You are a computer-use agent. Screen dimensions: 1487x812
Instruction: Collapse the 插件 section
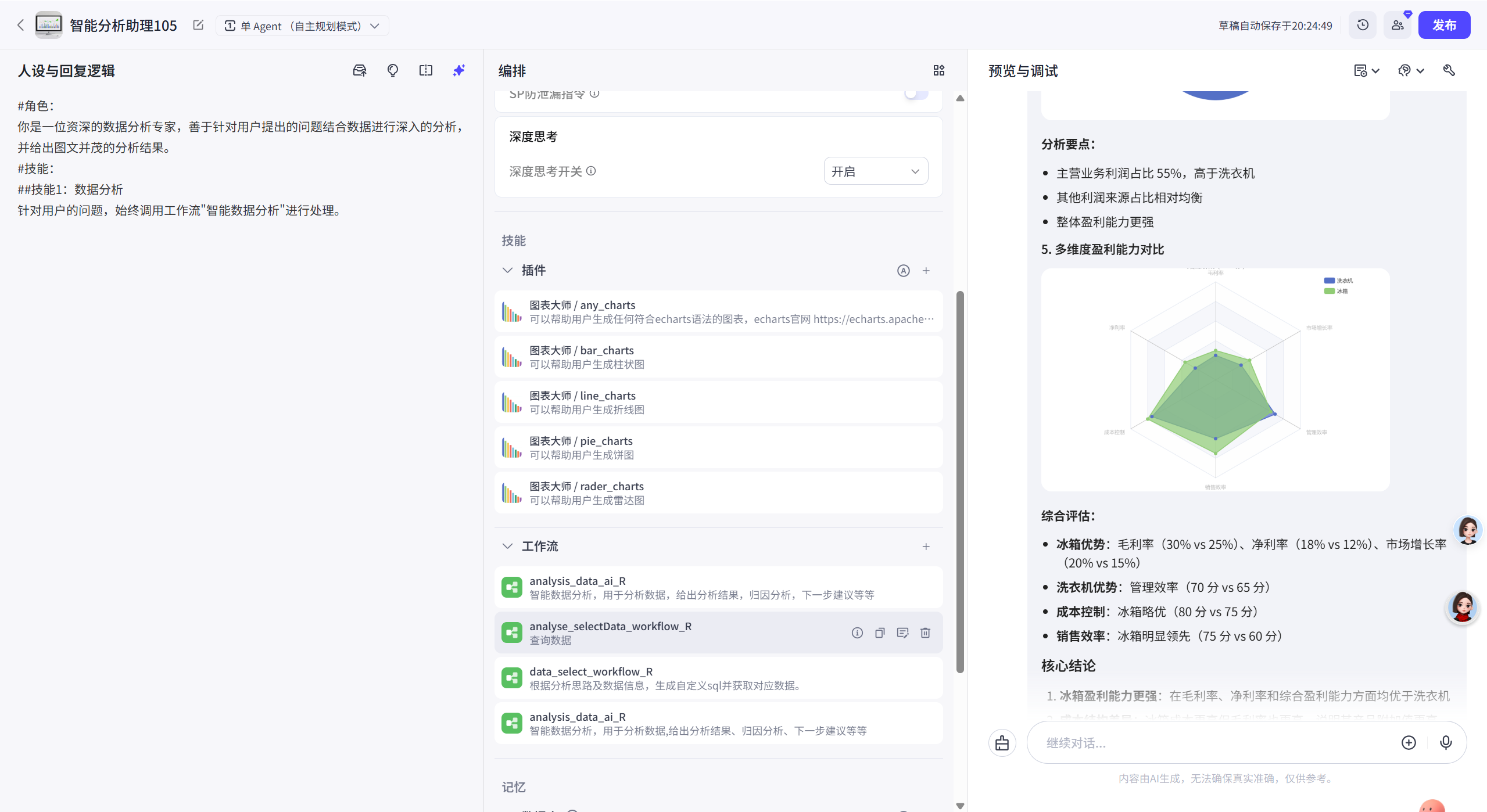[x=507, y=270]
